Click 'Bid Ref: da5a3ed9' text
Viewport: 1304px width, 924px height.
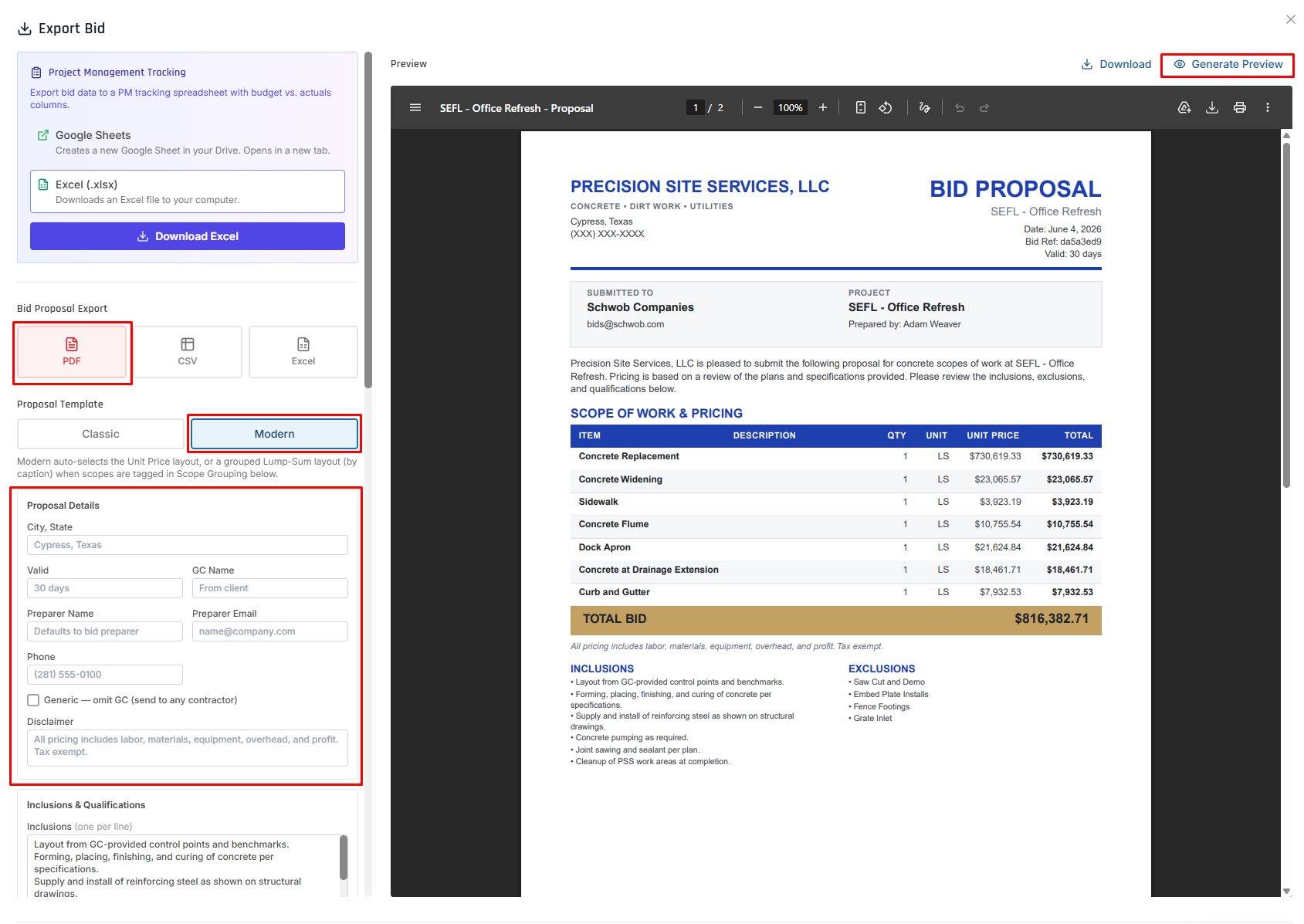pyautogui.click(x=1063, y=242)
